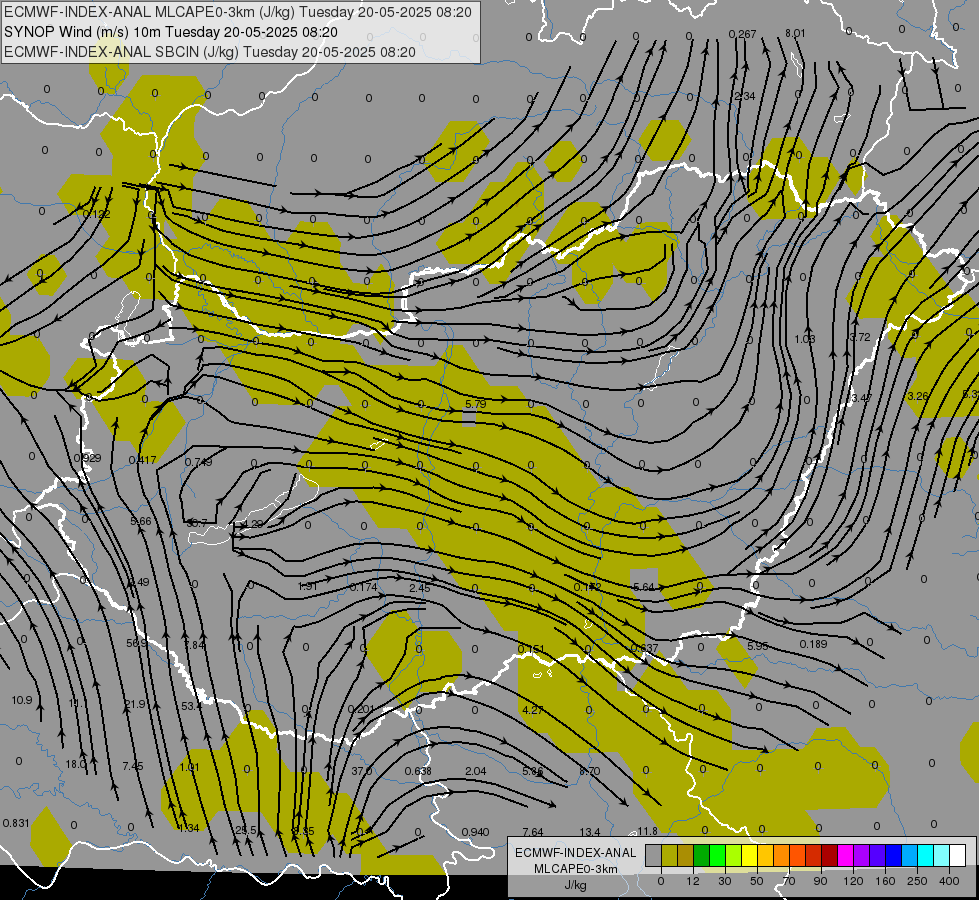Click the 10.9 value on the map
Viewport: 979px width, 900px height.
(22, 700)
